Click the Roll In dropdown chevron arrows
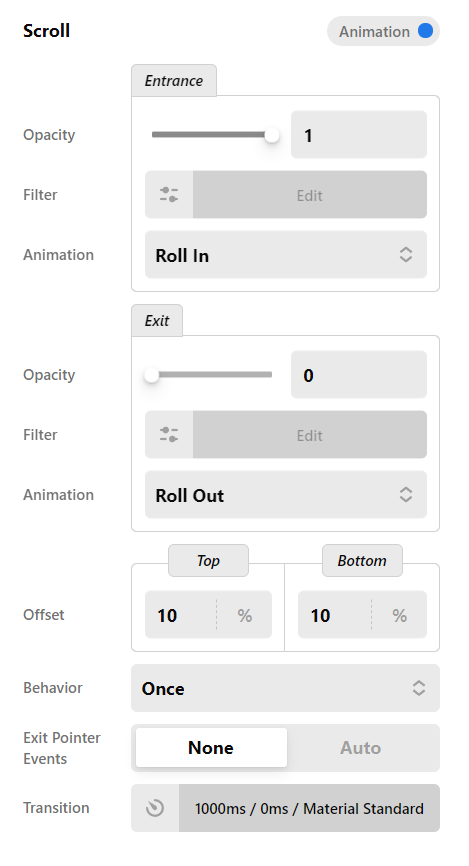 406,255
